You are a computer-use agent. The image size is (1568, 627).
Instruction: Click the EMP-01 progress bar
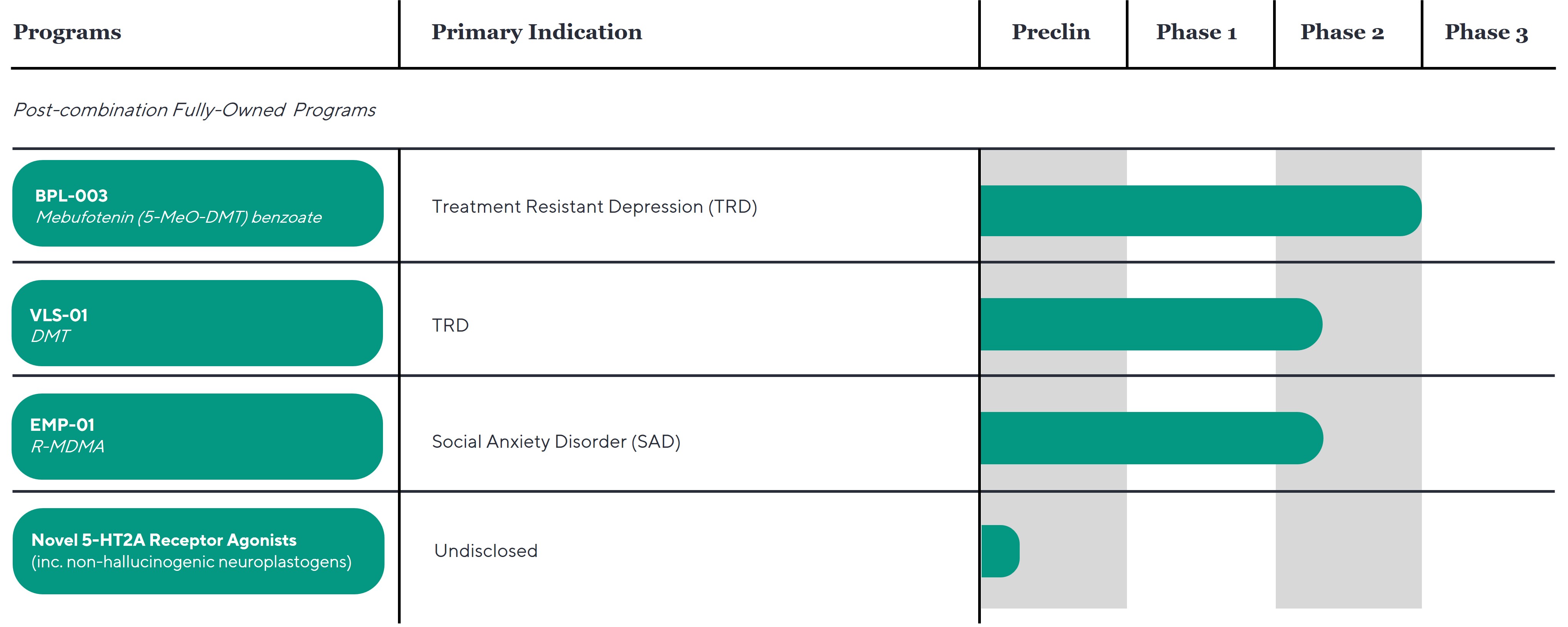tap(1150, 438)
